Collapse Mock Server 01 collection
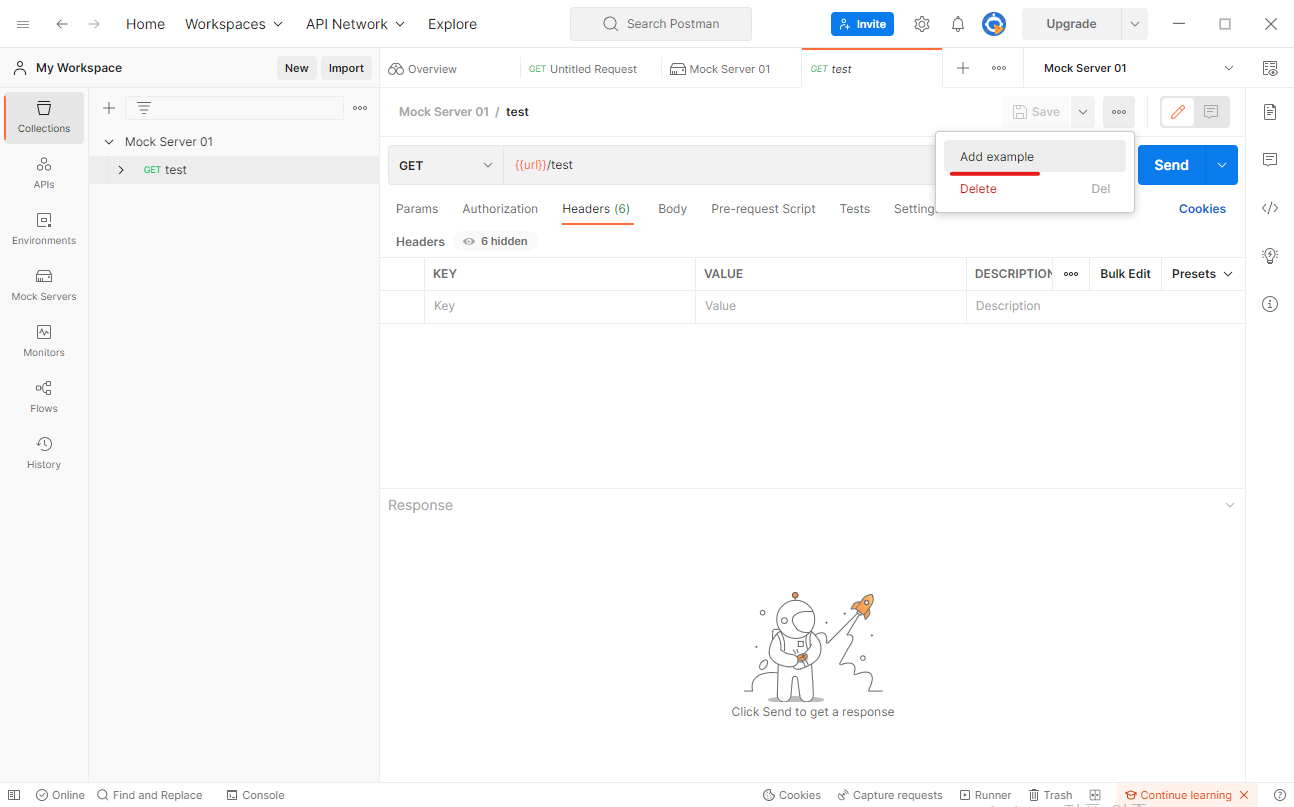This screenshot has width=1294, height=807. [109, 142]
